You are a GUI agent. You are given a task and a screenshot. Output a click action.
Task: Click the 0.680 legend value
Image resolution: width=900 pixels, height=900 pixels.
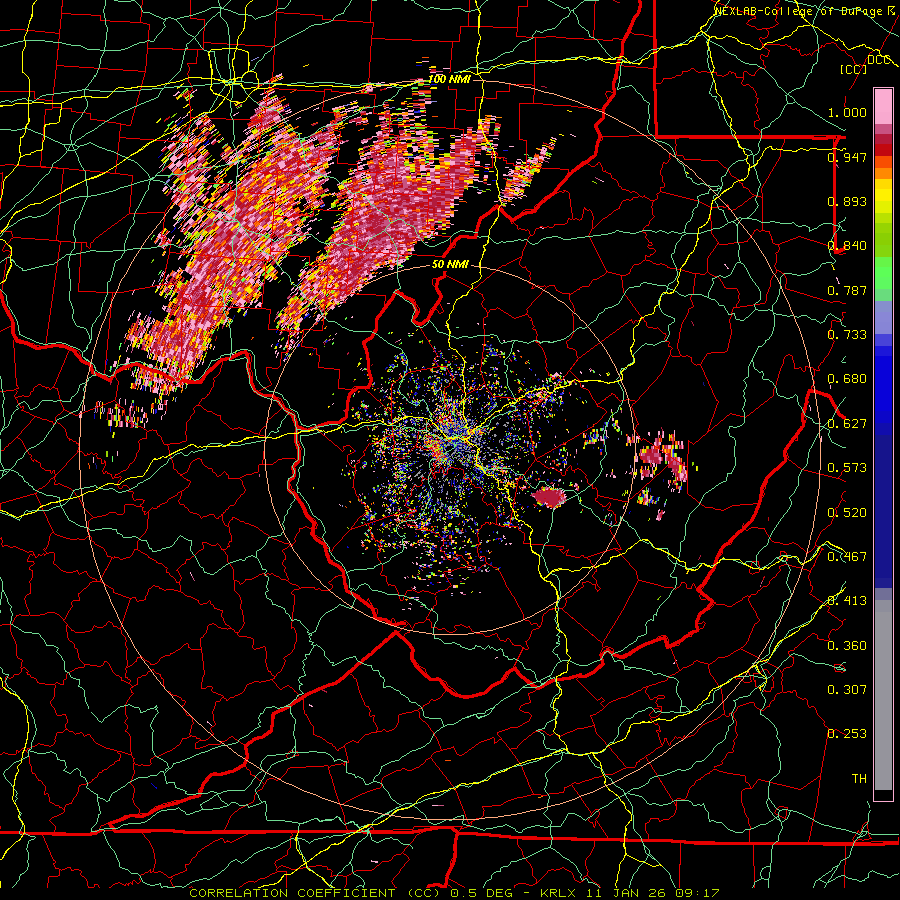[x=847, y=378]
